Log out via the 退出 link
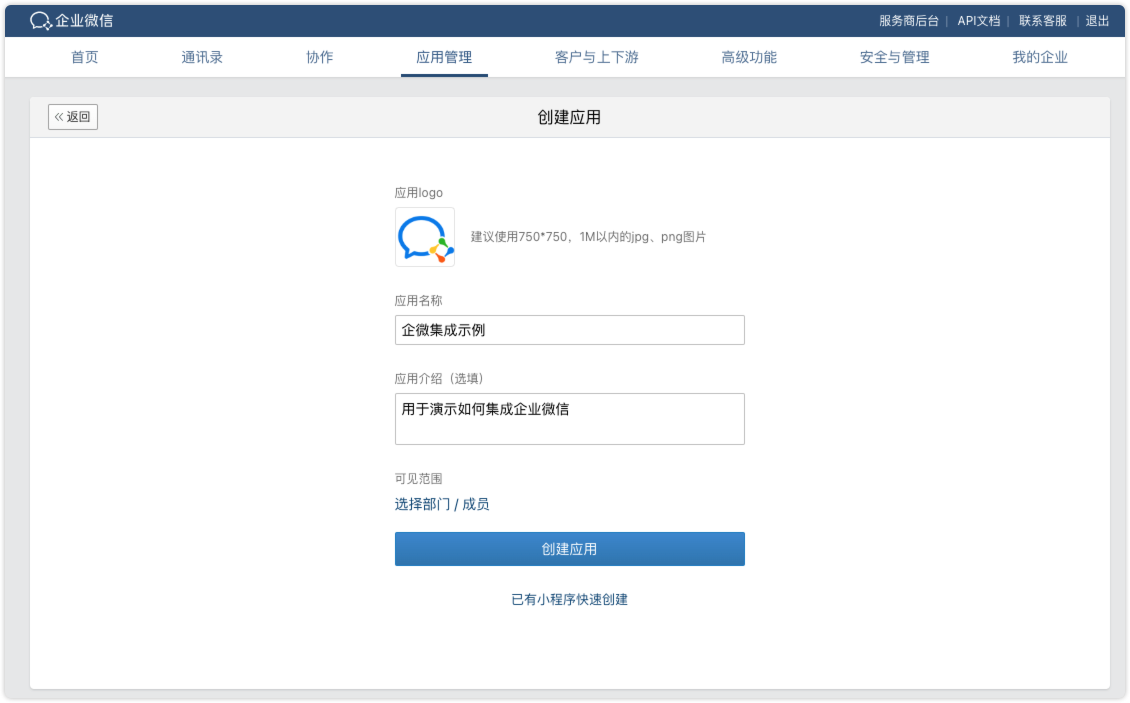Image resolution: width=1130 pixels, height=703 pixels. [x=1098, y=21]
